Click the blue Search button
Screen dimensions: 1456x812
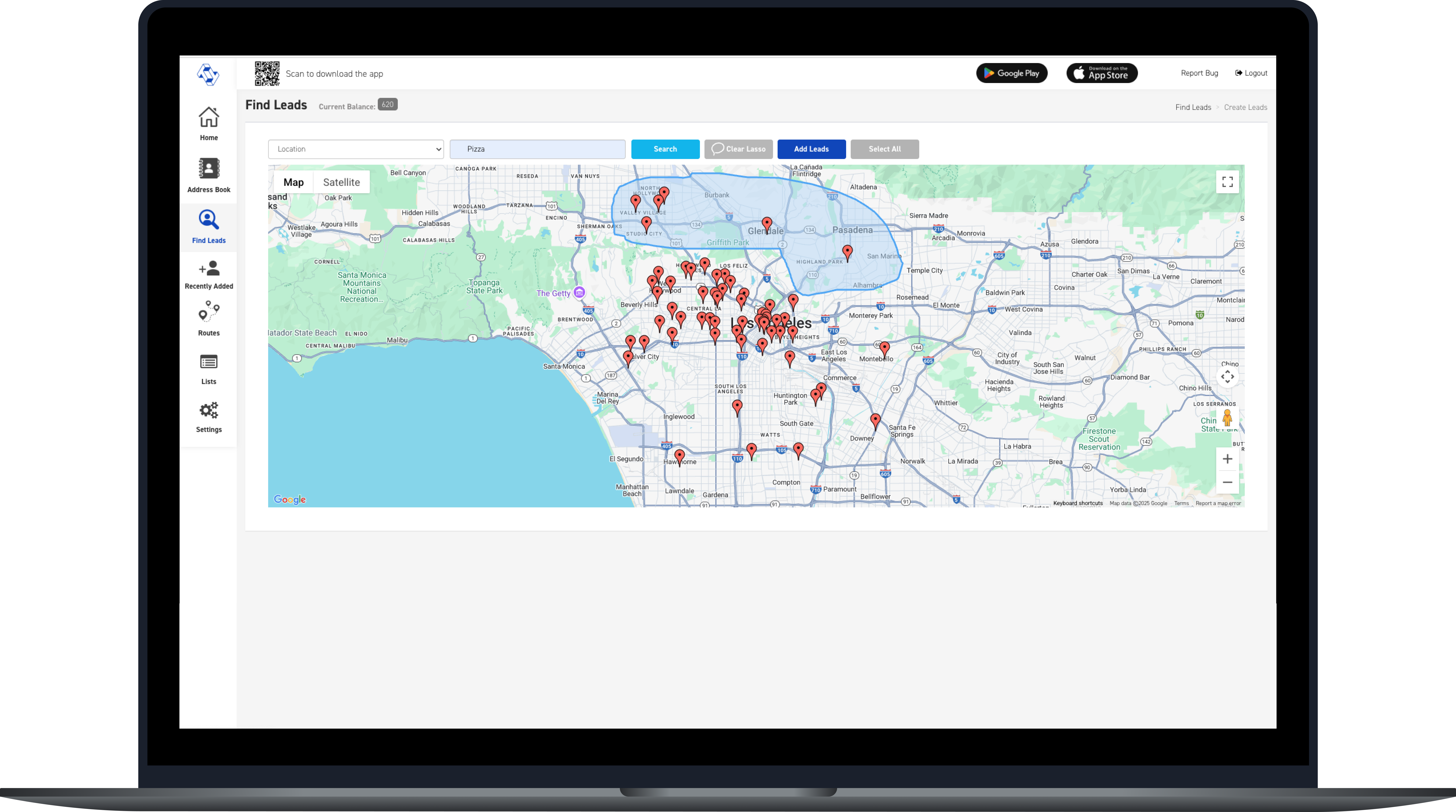coord(665,149)
